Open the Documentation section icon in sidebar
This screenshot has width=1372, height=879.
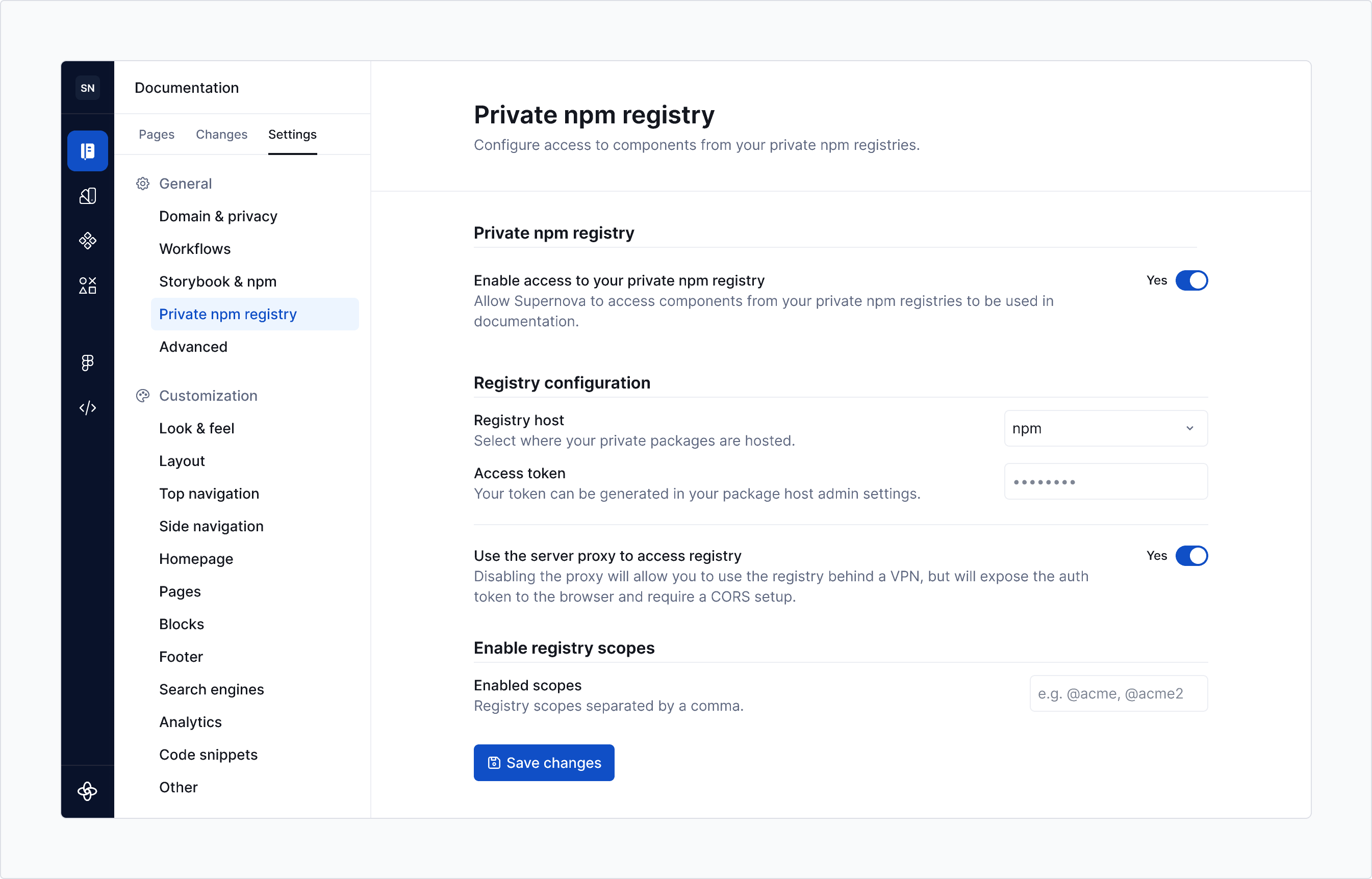click(x=87, y=150)
